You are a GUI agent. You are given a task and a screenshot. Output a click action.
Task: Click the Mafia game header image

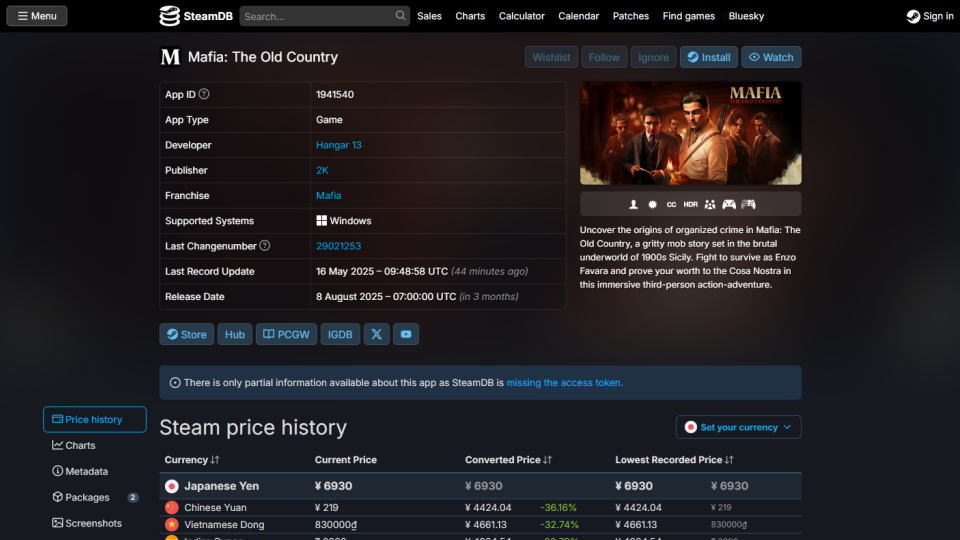[x=690, y=133]
